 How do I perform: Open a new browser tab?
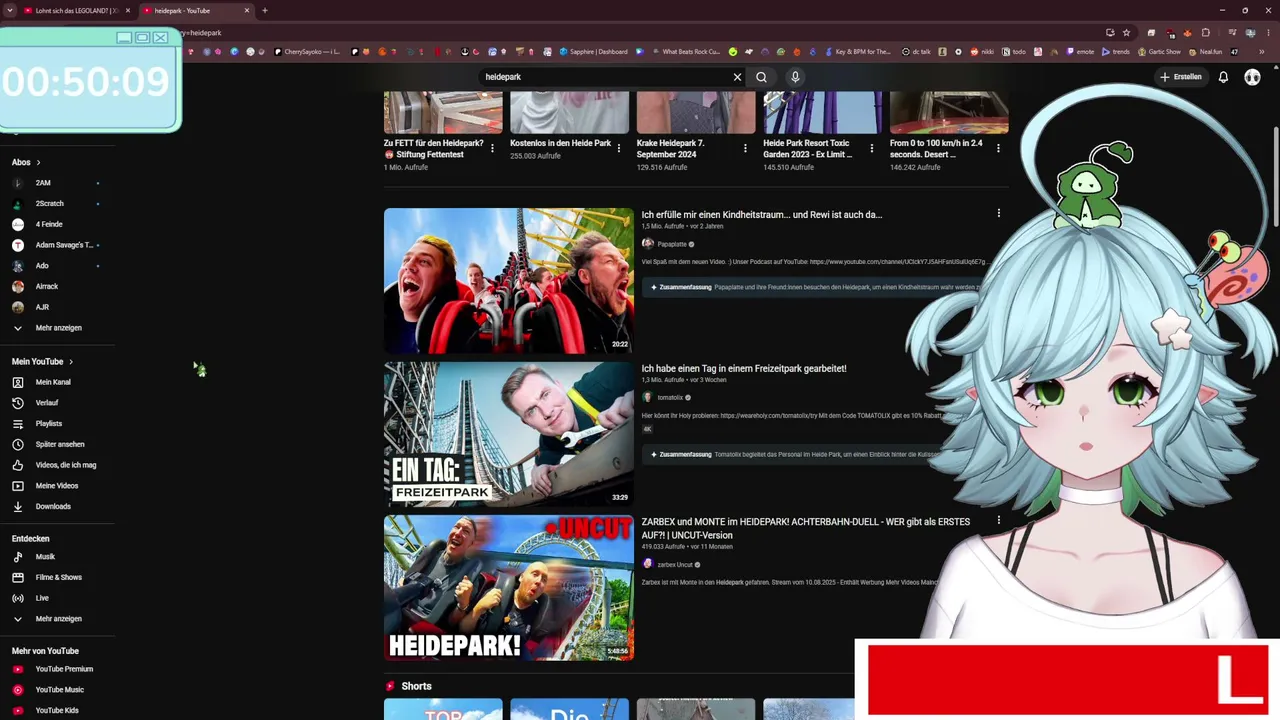[265, 10]
